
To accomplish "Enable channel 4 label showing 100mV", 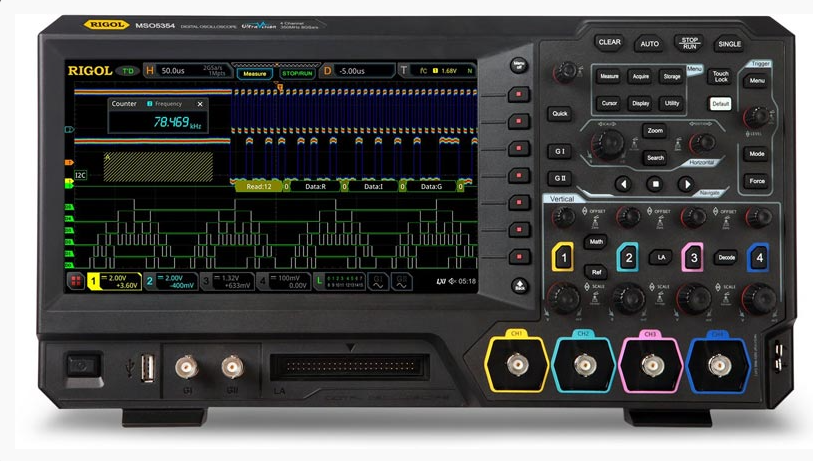I will pyautogui.click(x=284, y=282).
